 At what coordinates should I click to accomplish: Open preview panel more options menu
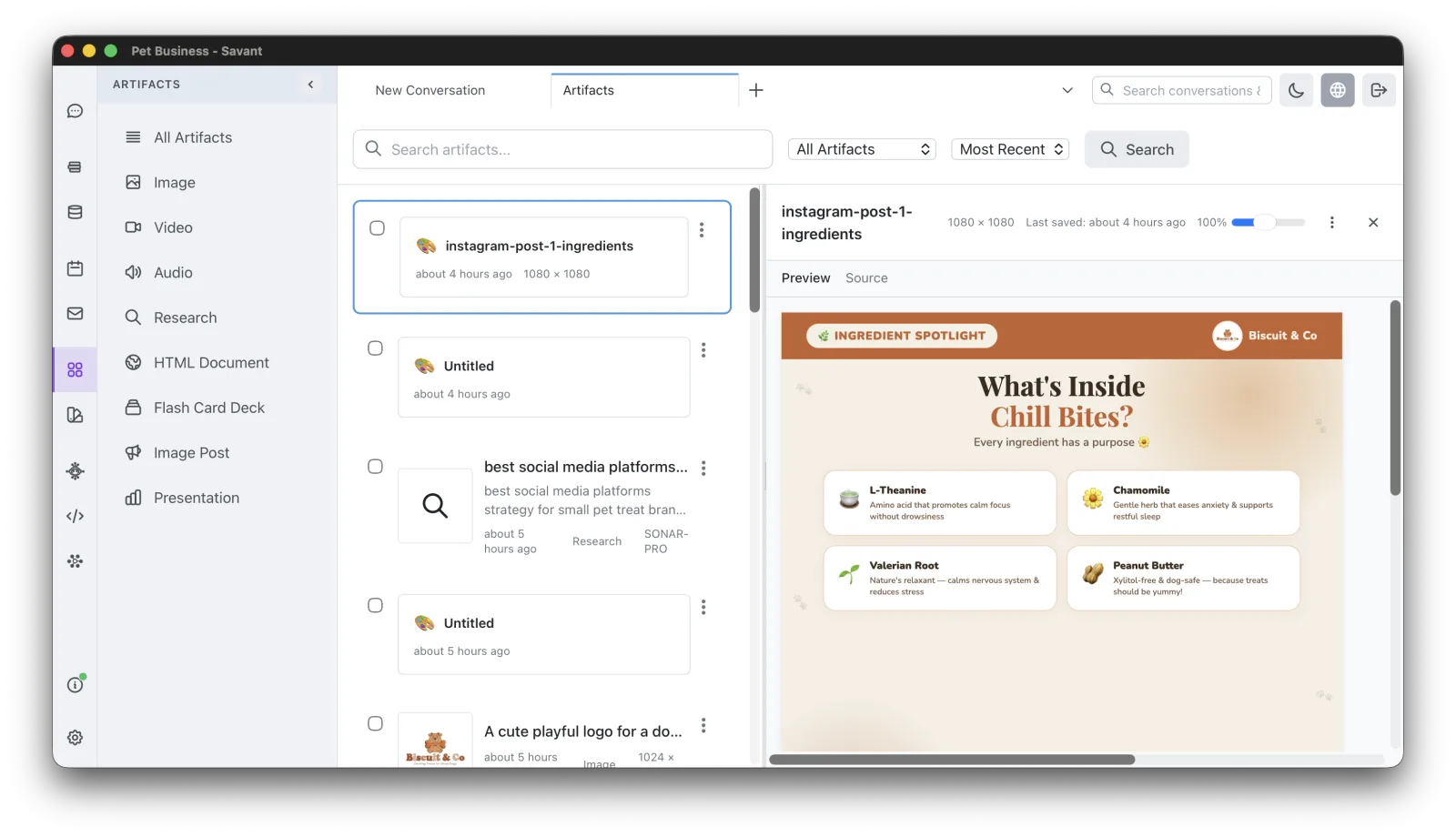[x=1332, y=223]
